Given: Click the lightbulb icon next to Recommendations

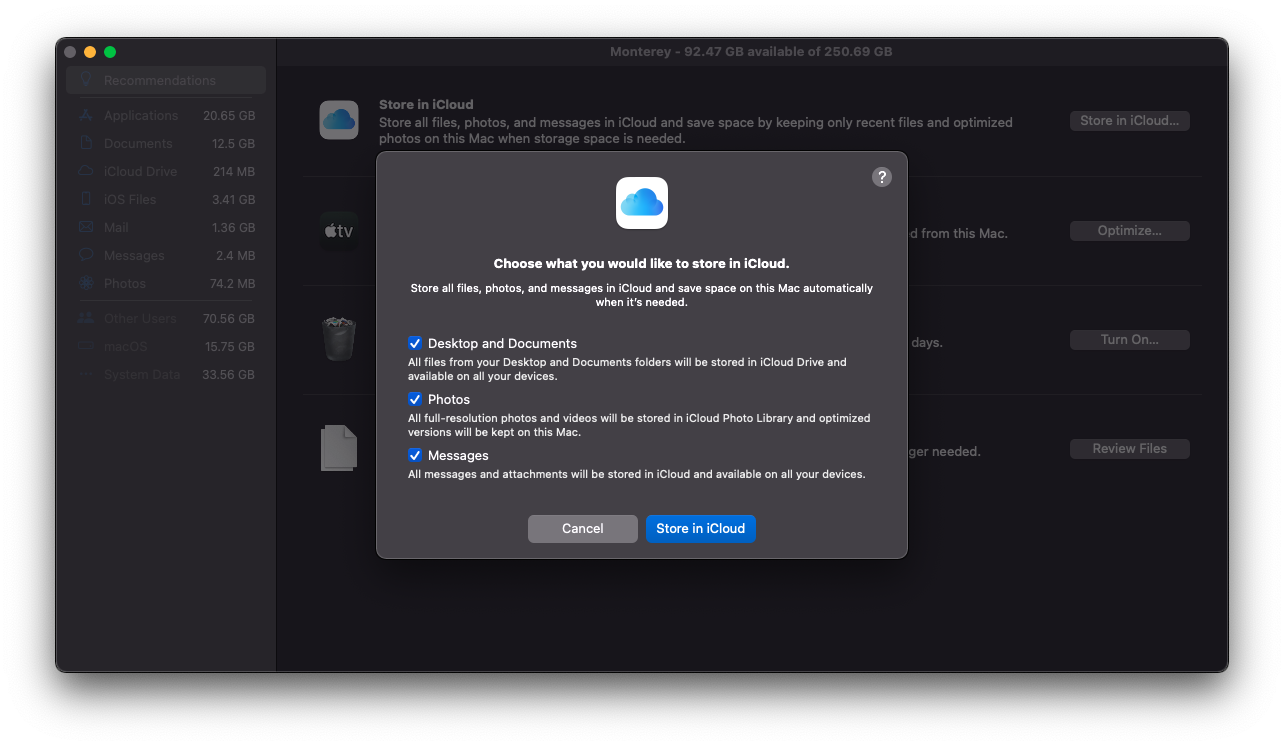Looking at the screenshot, I should tap(86, 80).
